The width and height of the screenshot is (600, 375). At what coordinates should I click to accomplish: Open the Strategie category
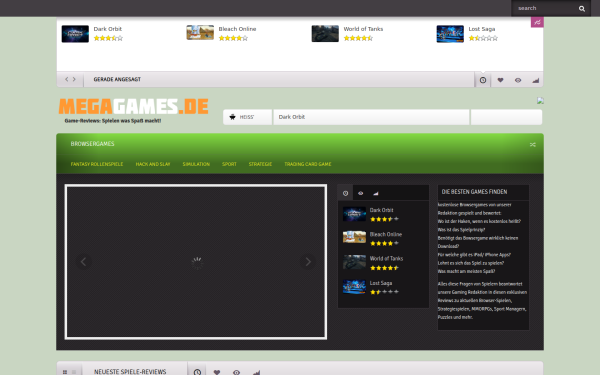[260, 164]
